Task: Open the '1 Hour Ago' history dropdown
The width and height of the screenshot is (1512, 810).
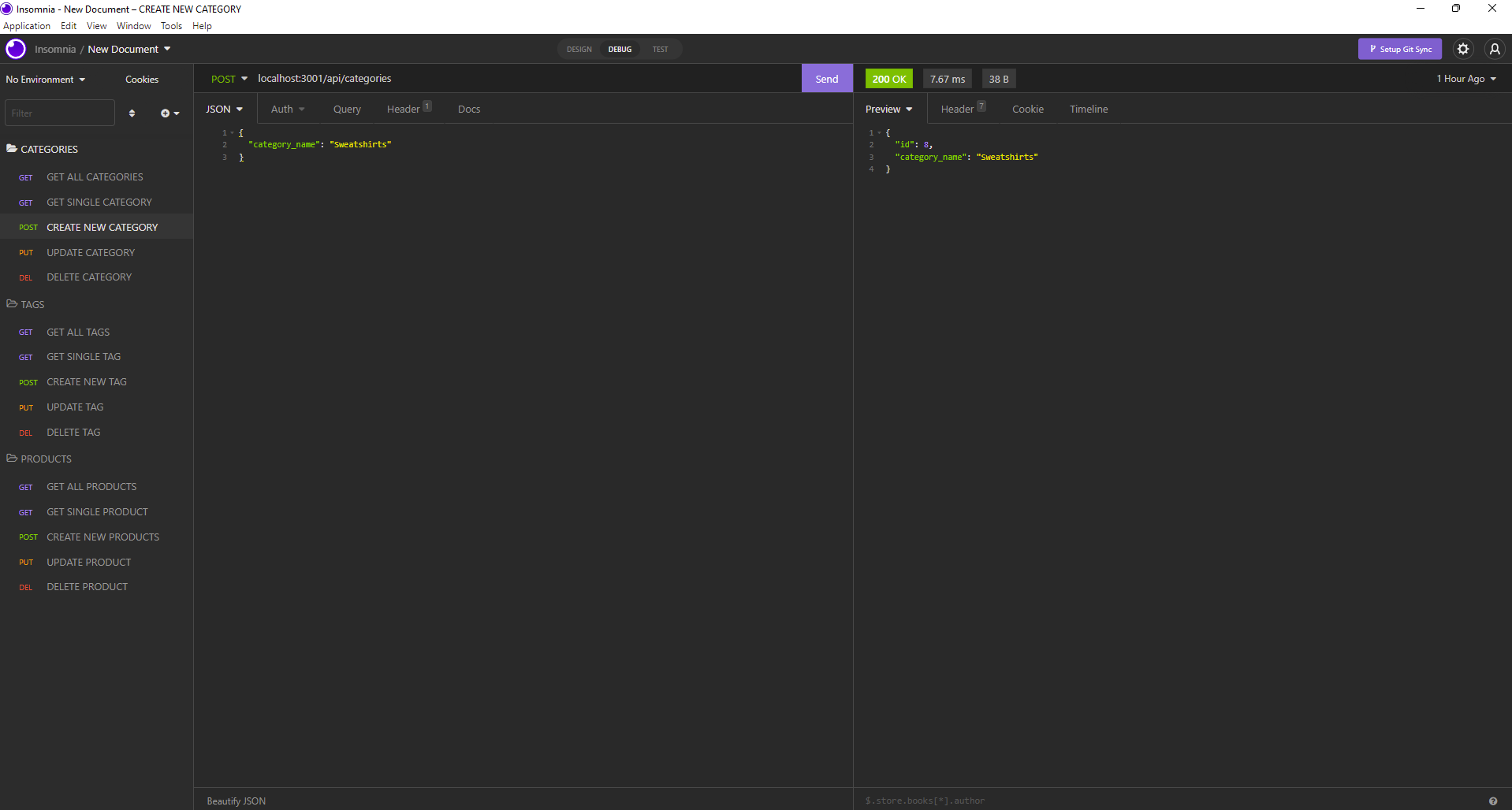Action: [x=1465, y=78]
